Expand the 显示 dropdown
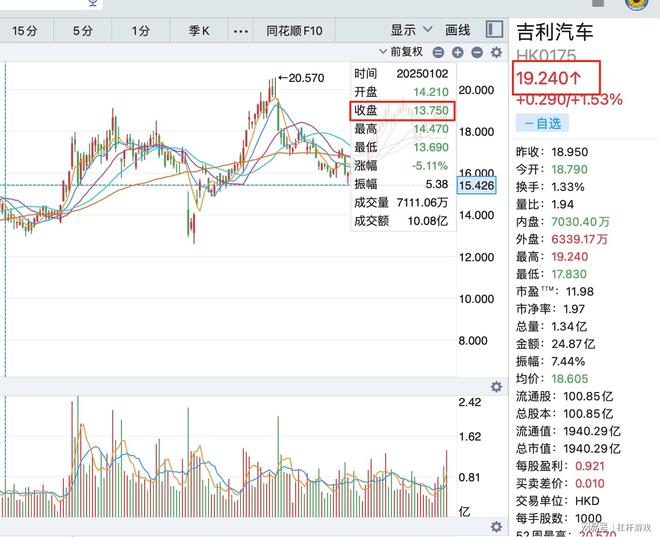The width and height of the screenshot is (660, 537). coord(411,30)
